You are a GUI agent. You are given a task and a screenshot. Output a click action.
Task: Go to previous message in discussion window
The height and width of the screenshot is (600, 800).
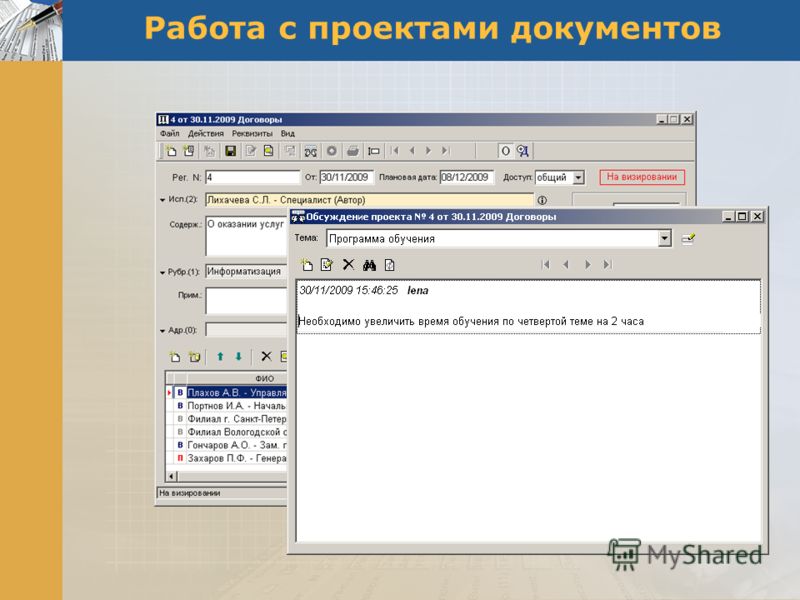click(566, 264)
